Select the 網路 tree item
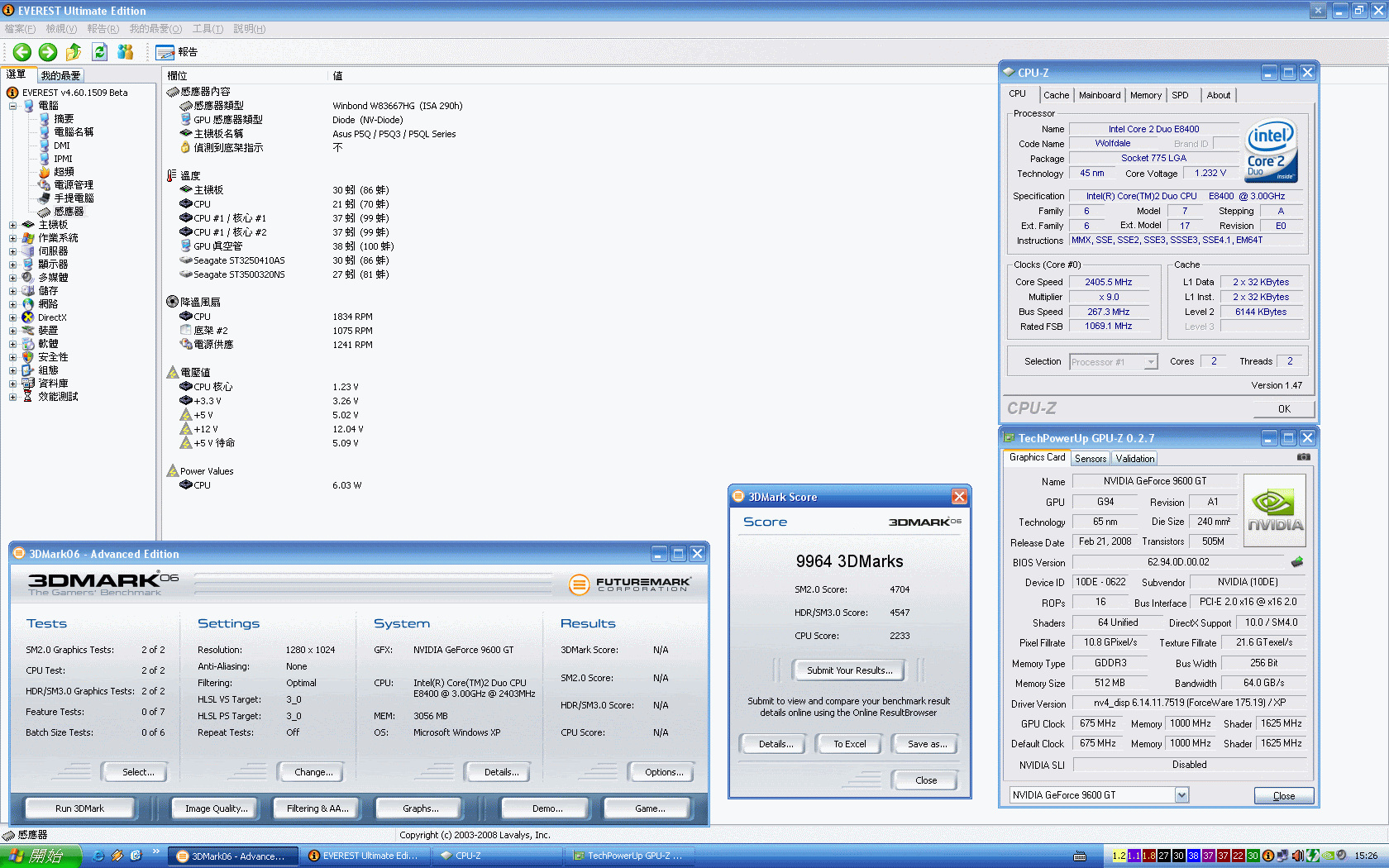This screenshot has width=1389, height=868. pyautogui.click(x=40, y=304)
